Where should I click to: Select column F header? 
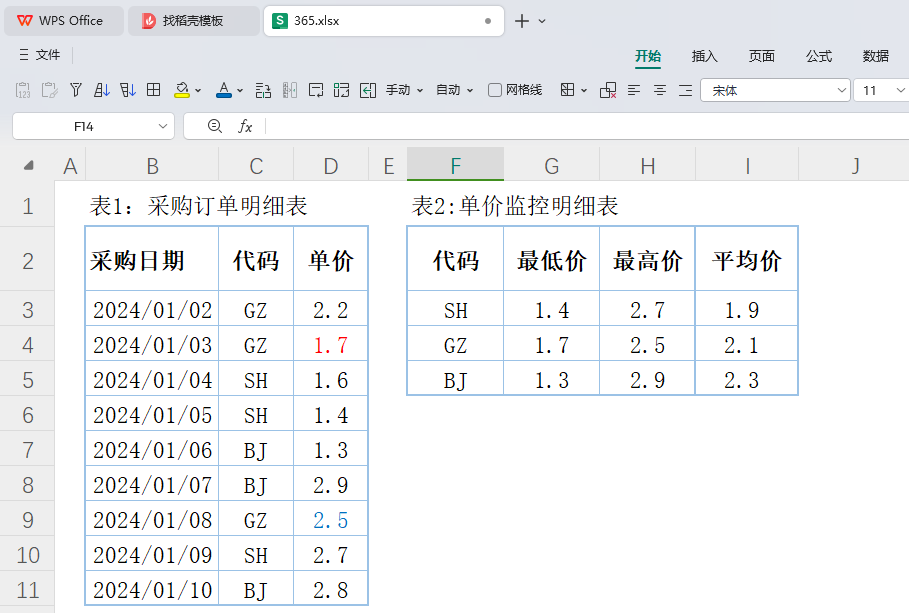coord(456,166)
